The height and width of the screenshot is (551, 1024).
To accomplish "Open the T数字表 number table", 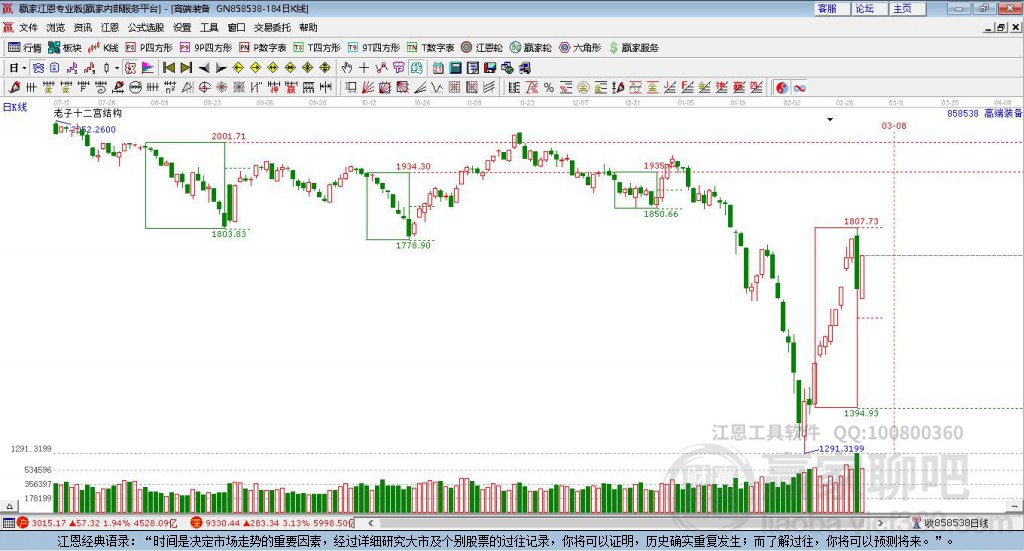I will pos(430,48).
